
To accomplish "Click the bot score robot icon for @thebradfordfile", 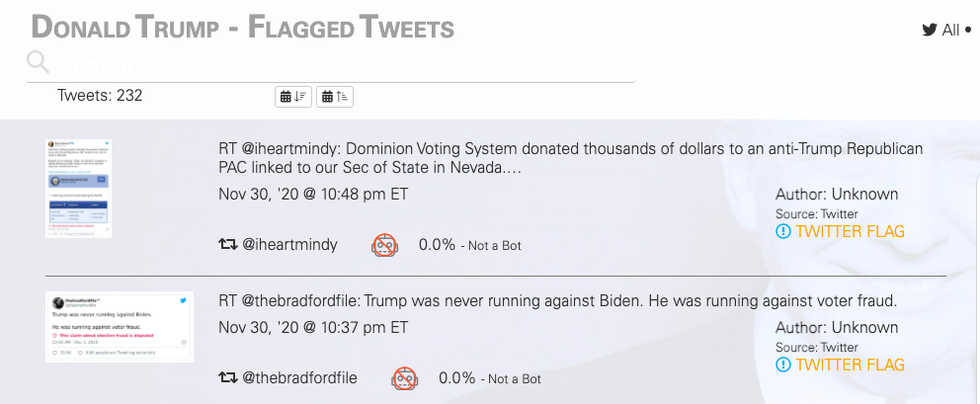I will (x=404, y=379).
